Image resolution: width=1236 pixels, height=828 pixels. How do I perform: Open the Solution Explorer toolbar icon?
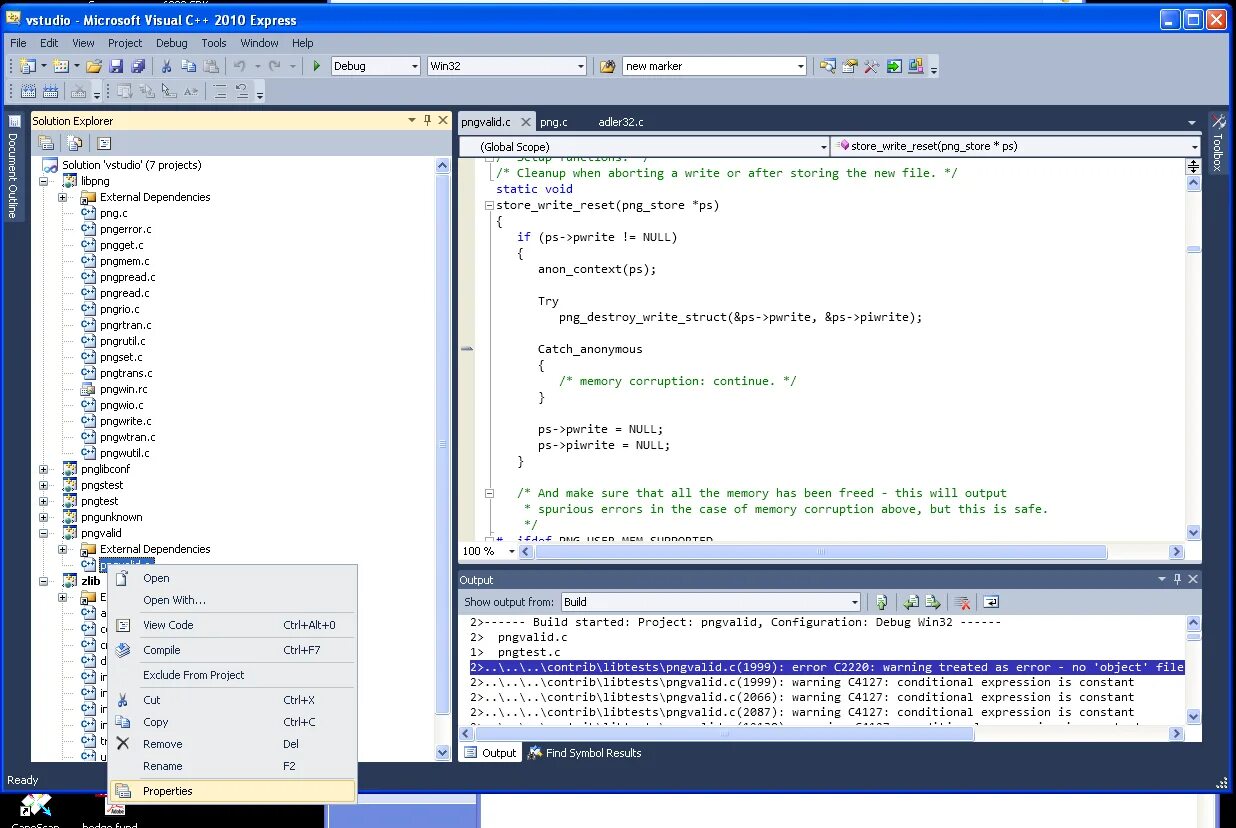827,66
